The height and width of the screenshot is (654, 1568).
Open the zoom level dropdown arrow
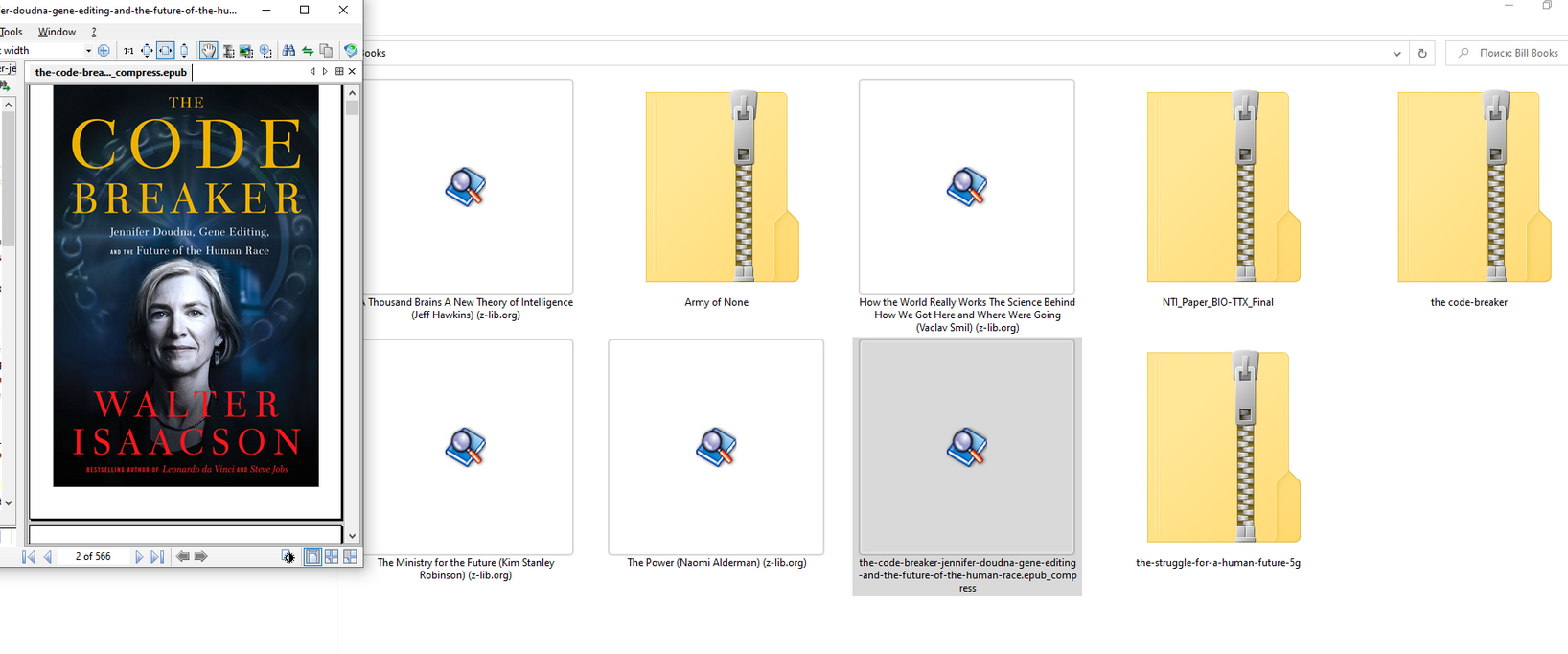pos(88,51)
